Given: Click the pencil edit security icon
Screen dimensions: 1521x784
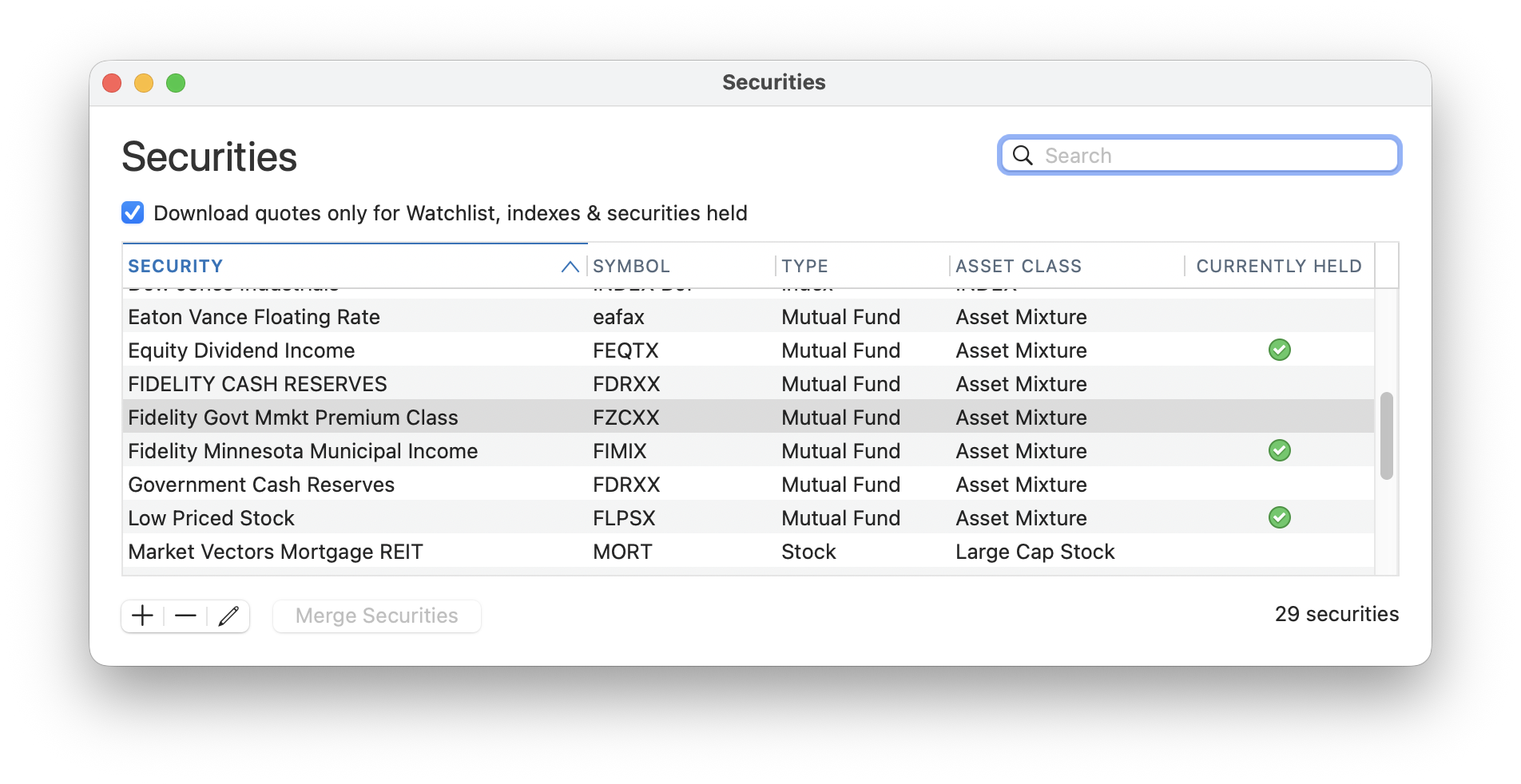Looking at the screenshot, I should [228, 616].
